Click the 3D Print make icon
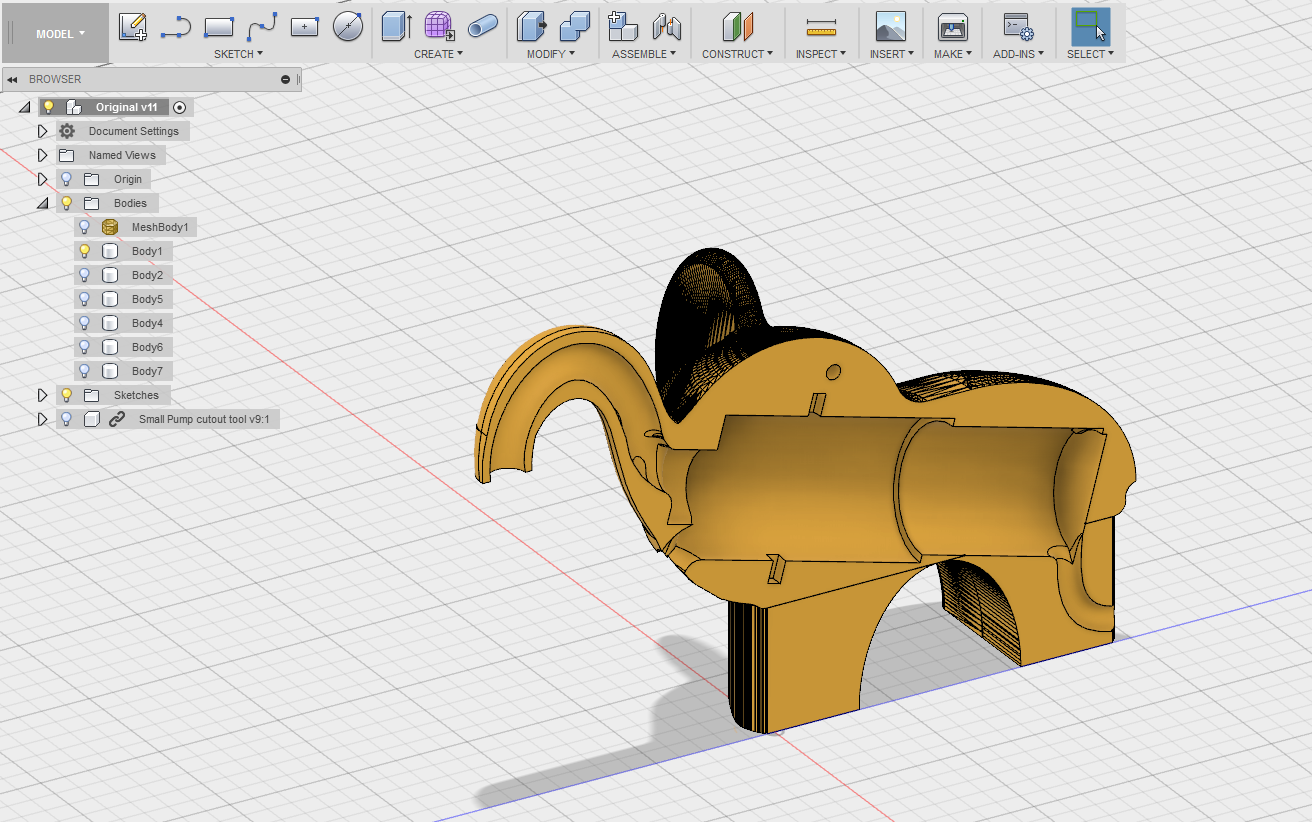Screen dimensions: 1312x822 952,27
